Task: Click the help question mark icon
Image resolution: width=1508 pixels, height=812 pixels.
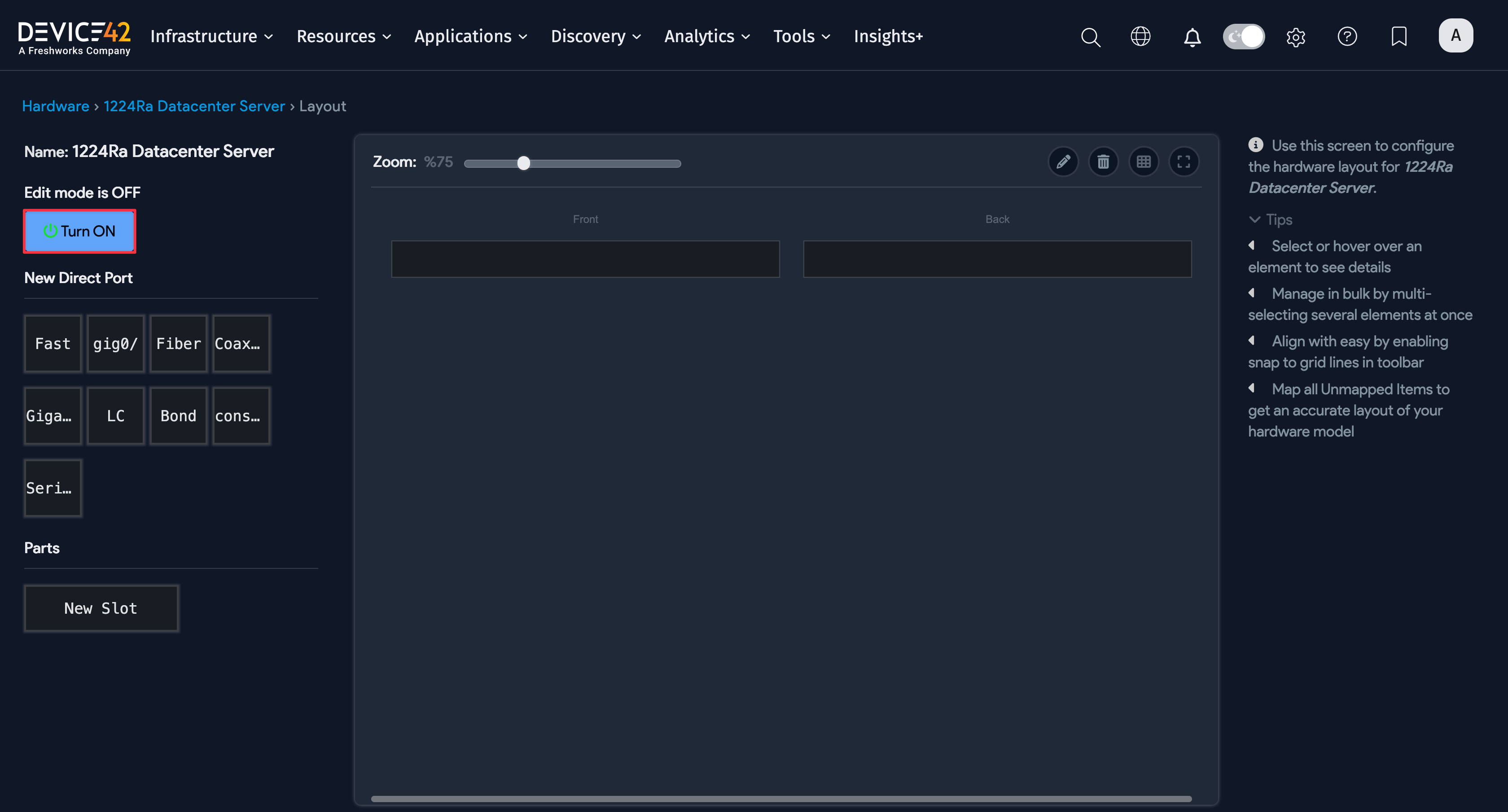Action: pyautogui.click(x=1347, y=36)
